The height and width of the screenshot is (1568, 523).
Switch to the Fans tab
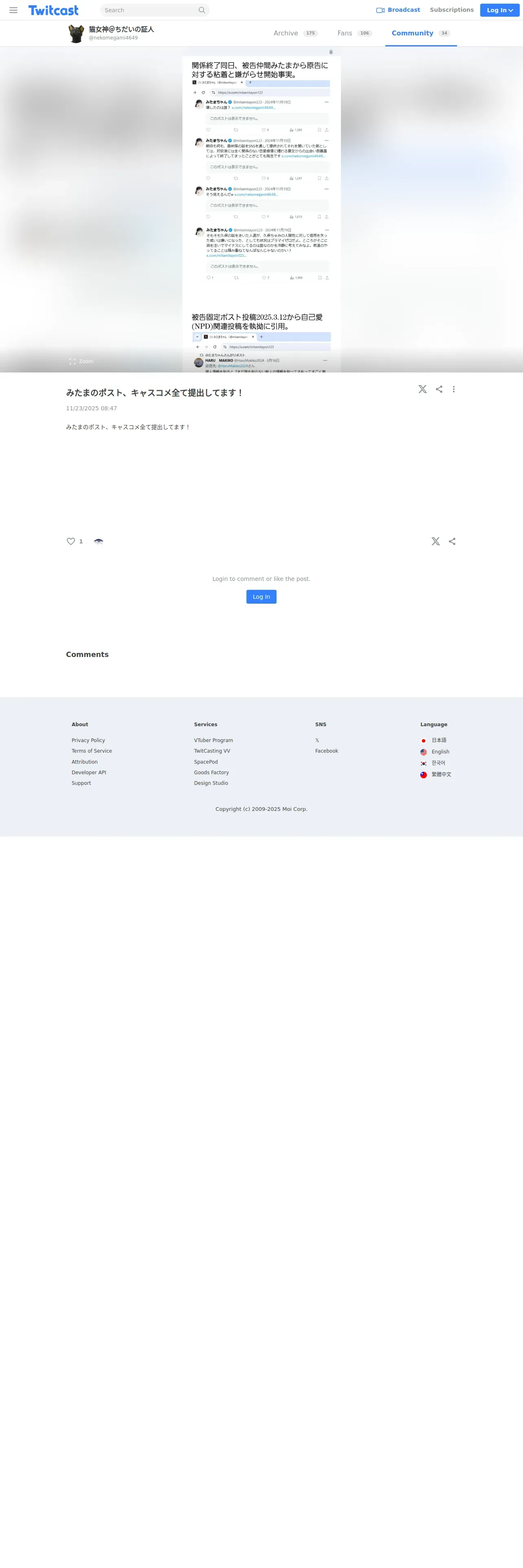tap(354, 33)
